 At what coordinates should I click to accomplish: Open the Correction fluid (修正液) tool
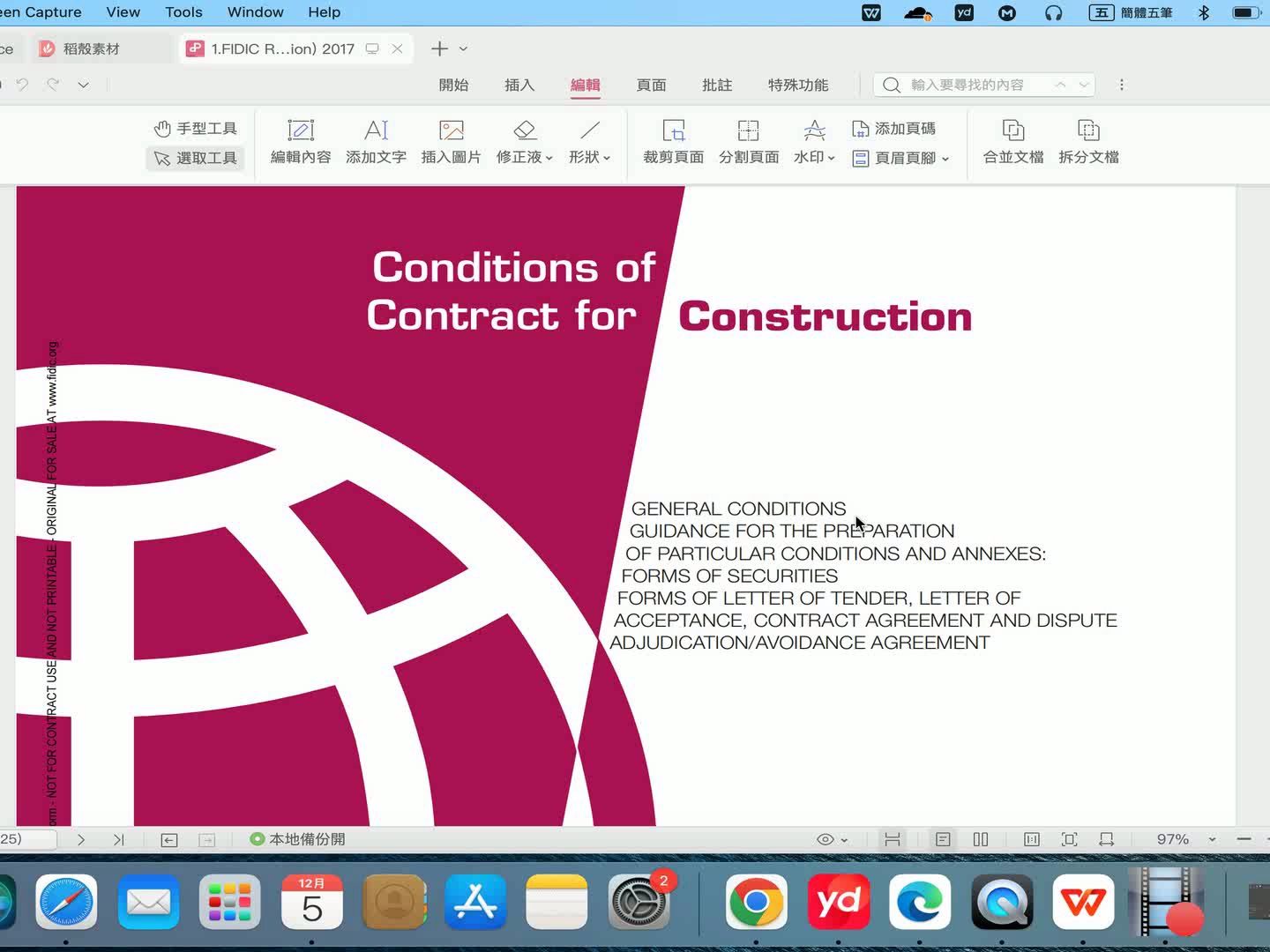[525, 142]
